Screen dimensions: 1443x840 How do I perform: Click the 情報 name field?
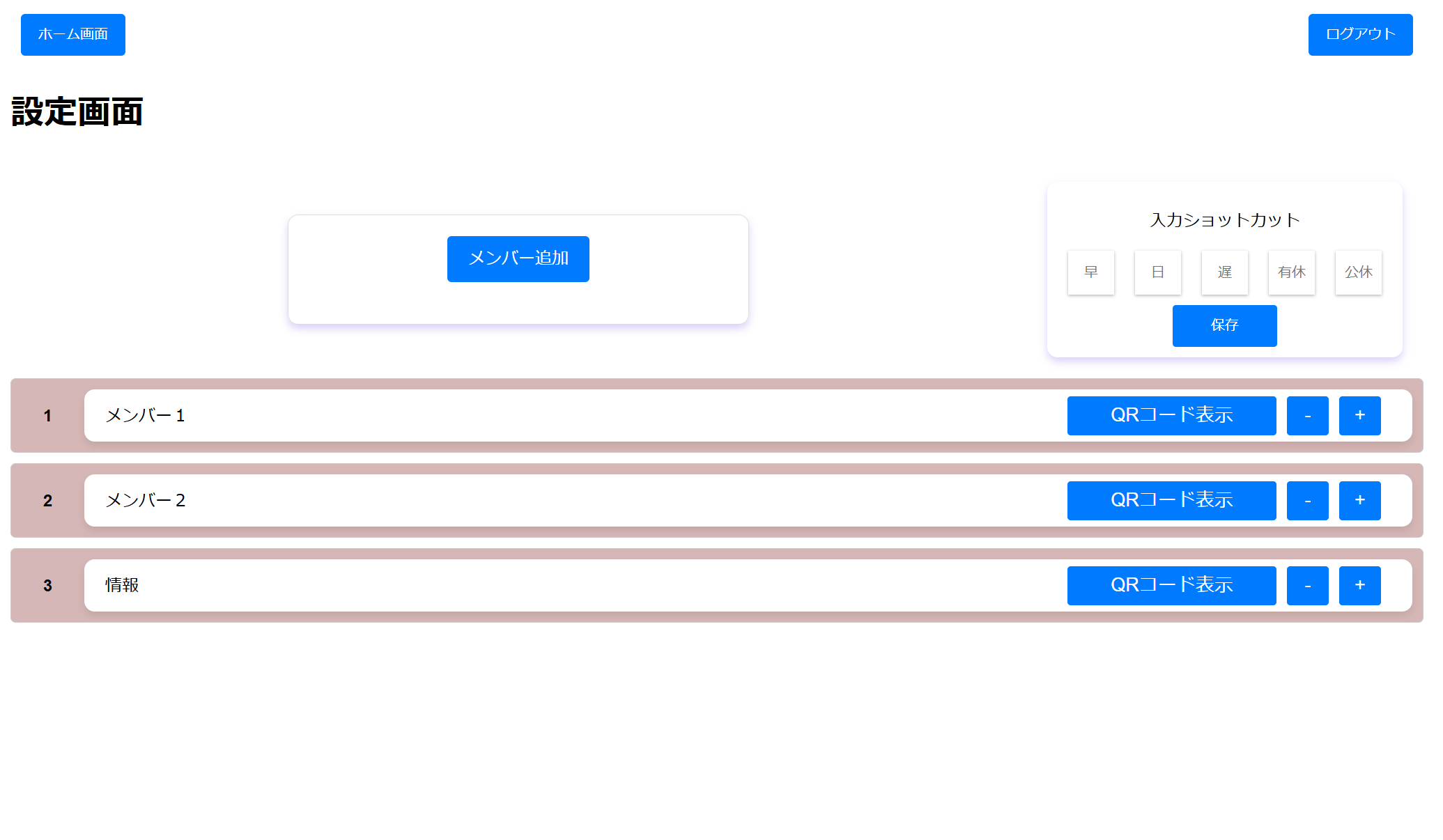557,586
